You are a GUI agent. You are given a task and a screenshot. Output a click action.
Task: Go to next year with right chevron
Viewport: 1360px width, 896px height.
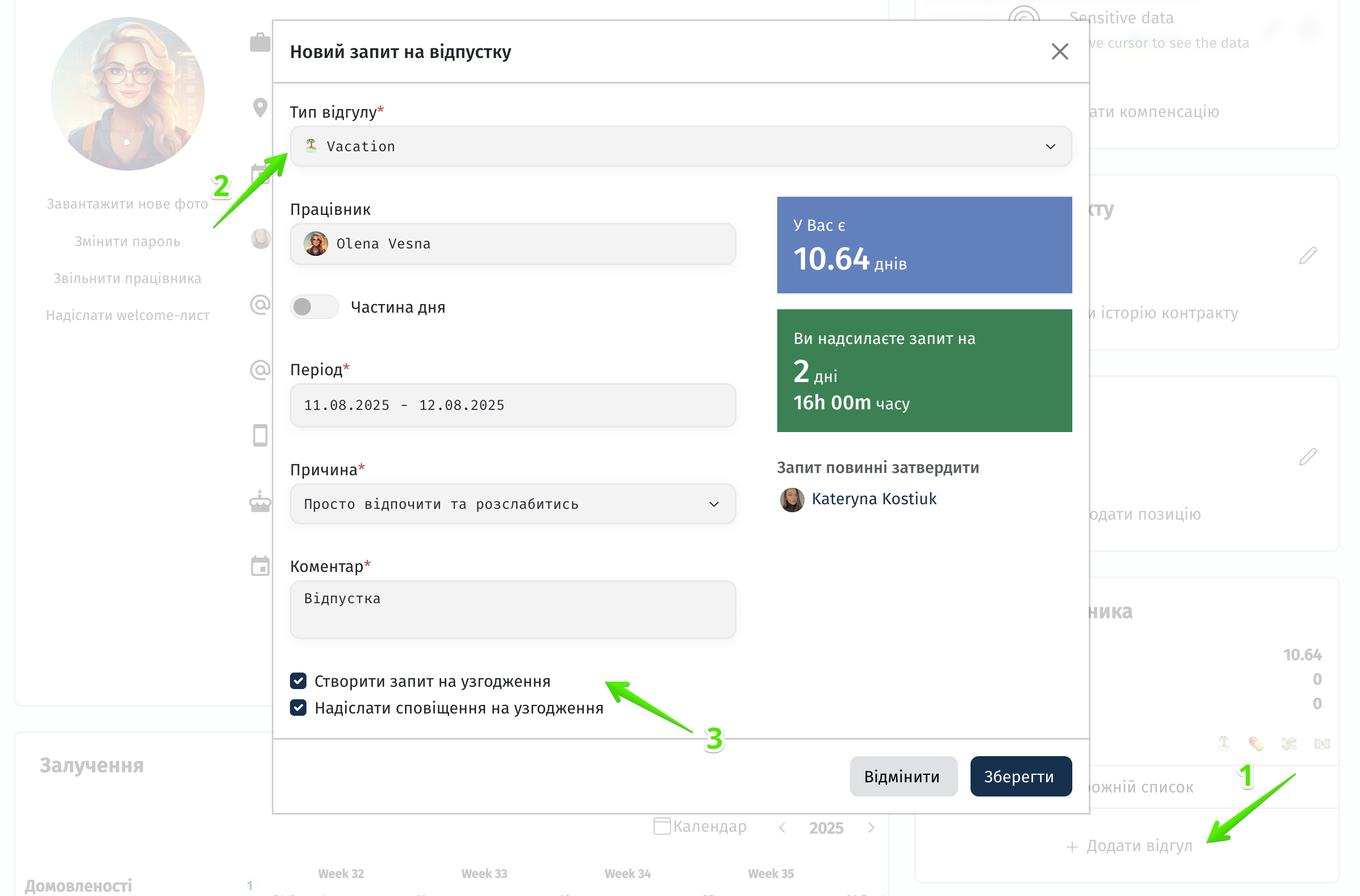coord(871,827)
